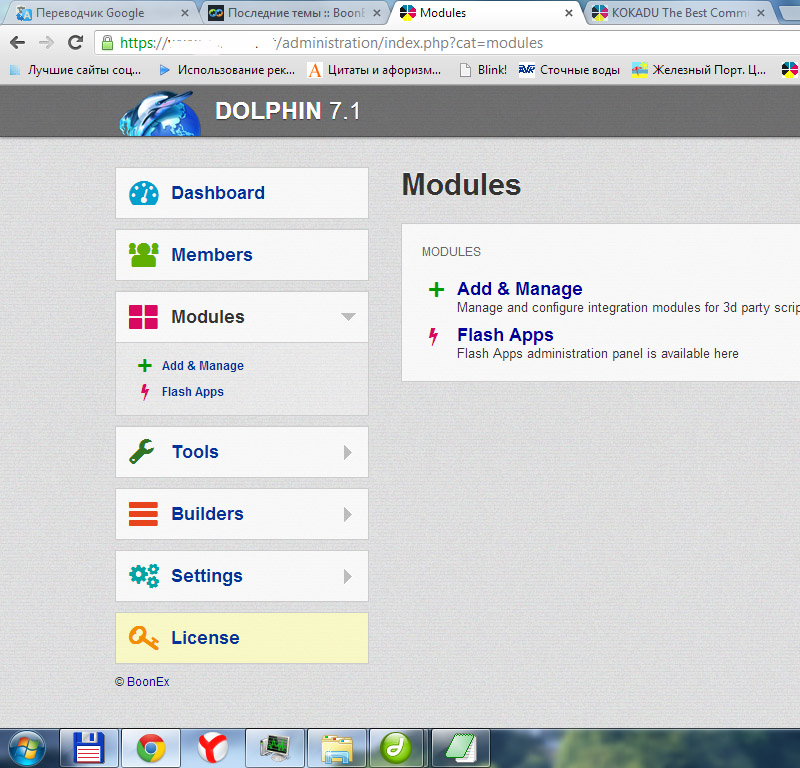Open Flash Apps link in main panel

505,335
